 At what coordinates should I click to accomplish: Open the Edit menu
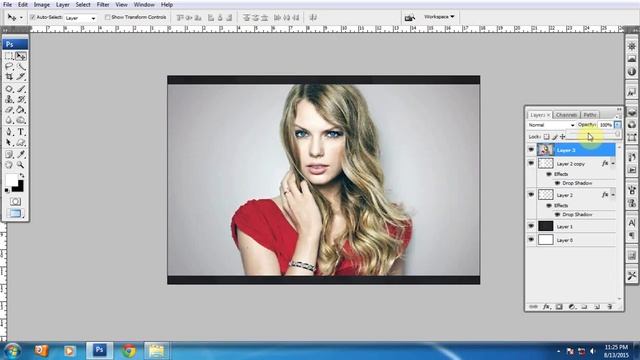pyautogui.click(x=23, y=5)
